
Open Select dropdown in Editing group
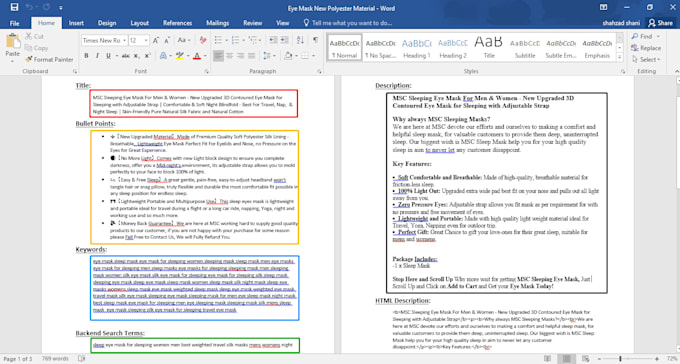[646, 59]
